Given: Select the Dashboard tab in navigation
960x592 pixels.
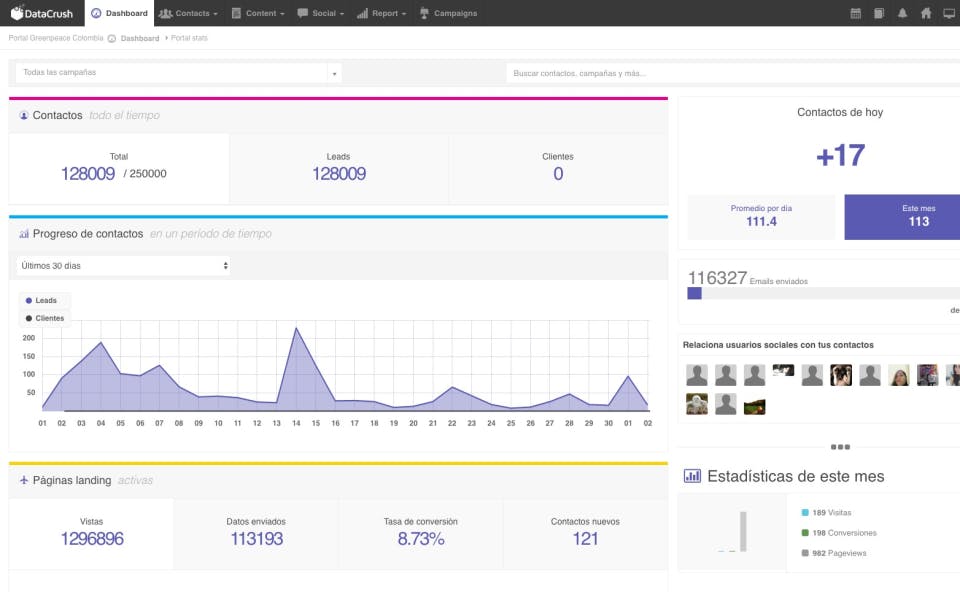Looking at the screenshot, I should pos(119,13).
